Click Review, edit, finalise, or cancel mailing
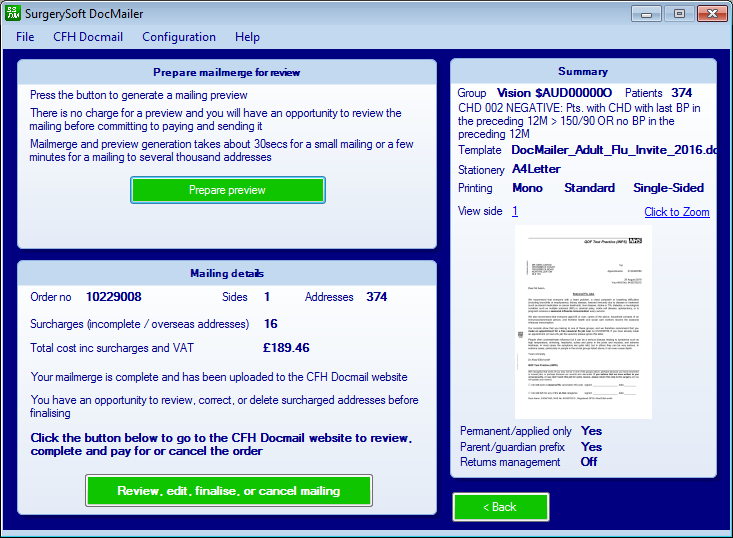733x538 pixels. [229, 491]
